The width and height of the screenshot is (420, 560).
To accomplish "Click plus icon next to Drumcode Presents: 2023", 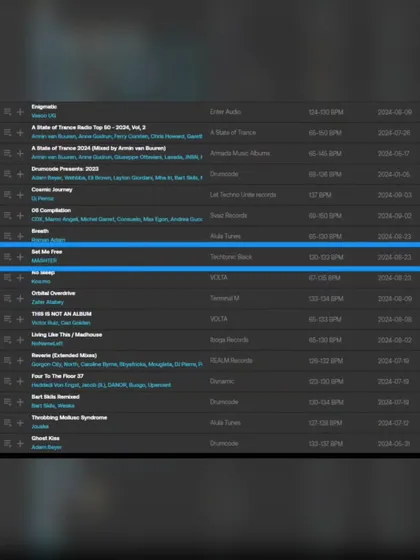I will (x=20, y=174).
